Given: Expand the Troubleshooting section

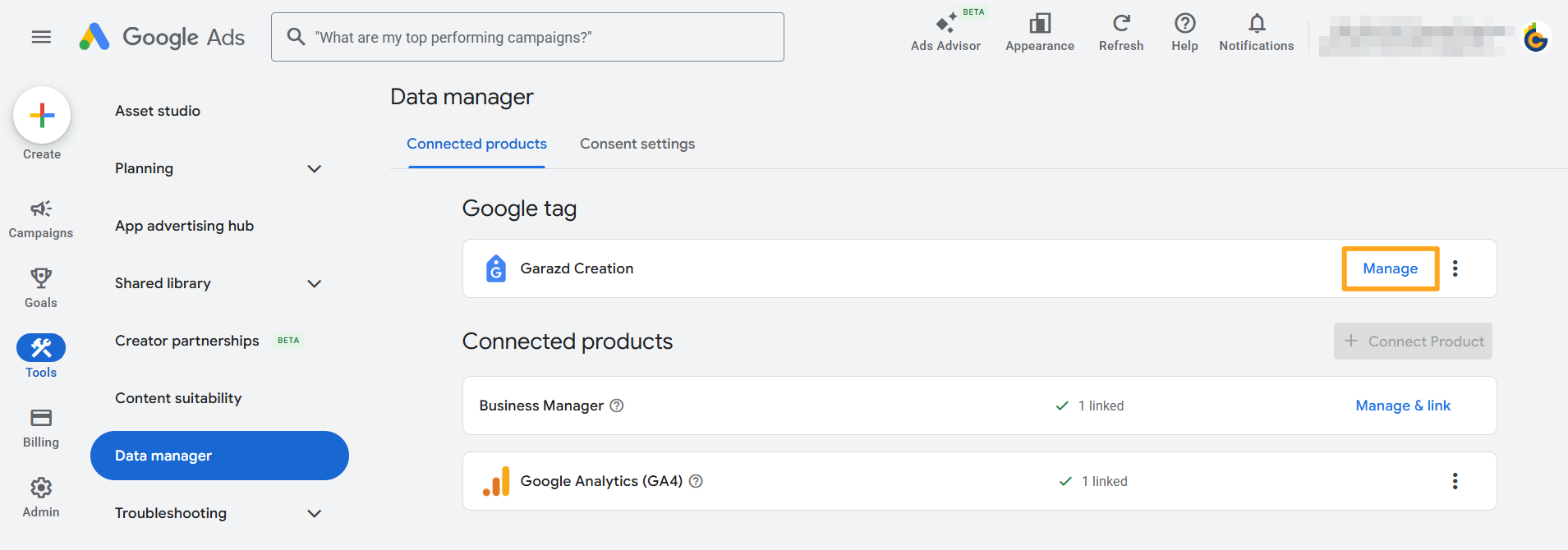Looking at the screenshot, I should point(314,513).
